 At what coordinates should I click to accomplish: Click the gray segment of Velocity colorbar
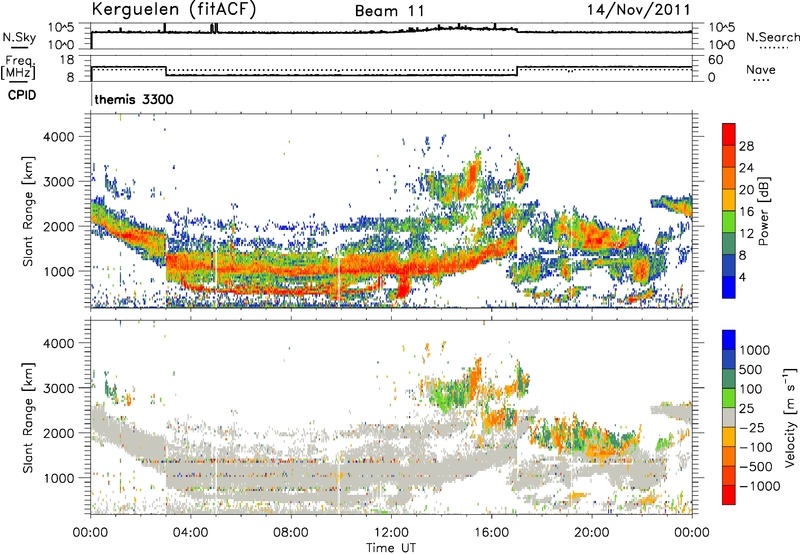coord(729,417)
